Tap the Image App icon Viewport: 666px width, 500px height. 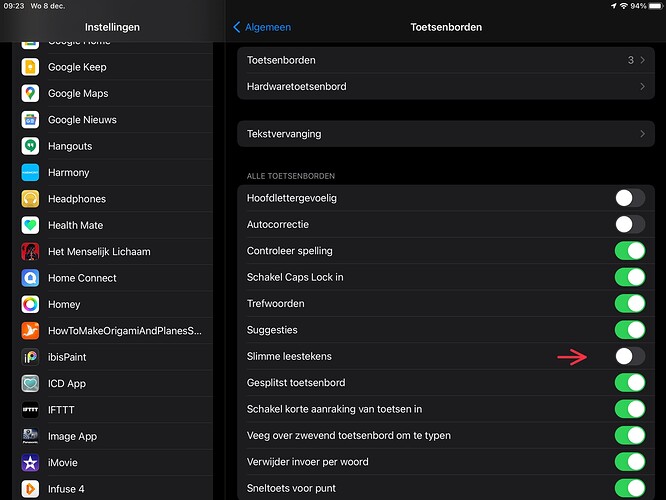[30, 436]
